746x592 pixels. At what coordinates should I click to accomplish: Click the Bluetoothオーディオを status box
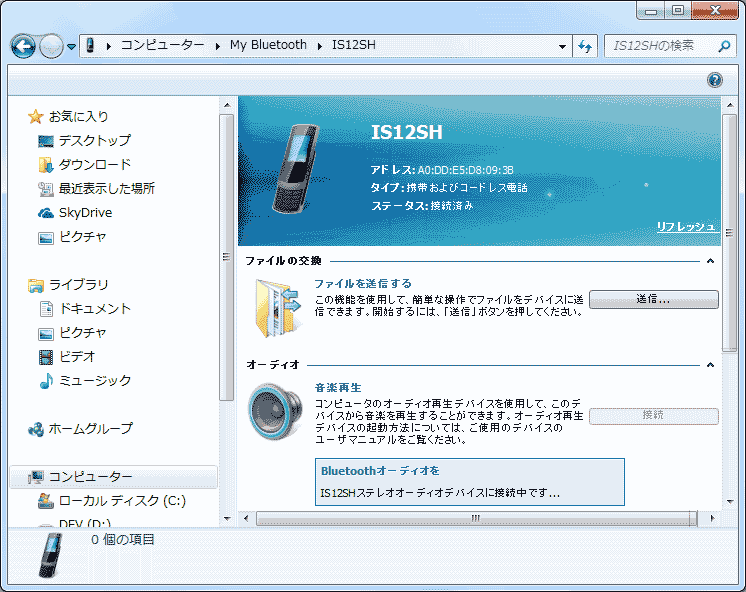tap(470, 482)
